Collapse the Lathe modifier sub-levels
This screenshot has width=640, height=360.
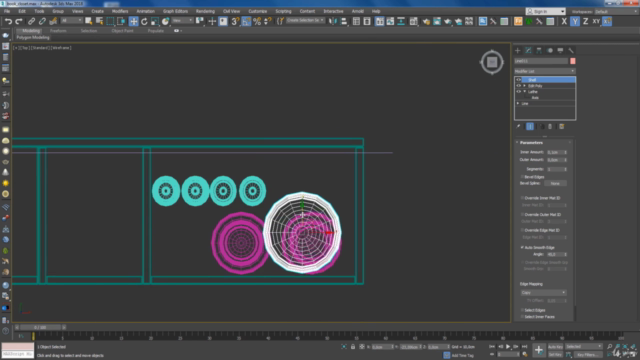(x=524, y=91)
